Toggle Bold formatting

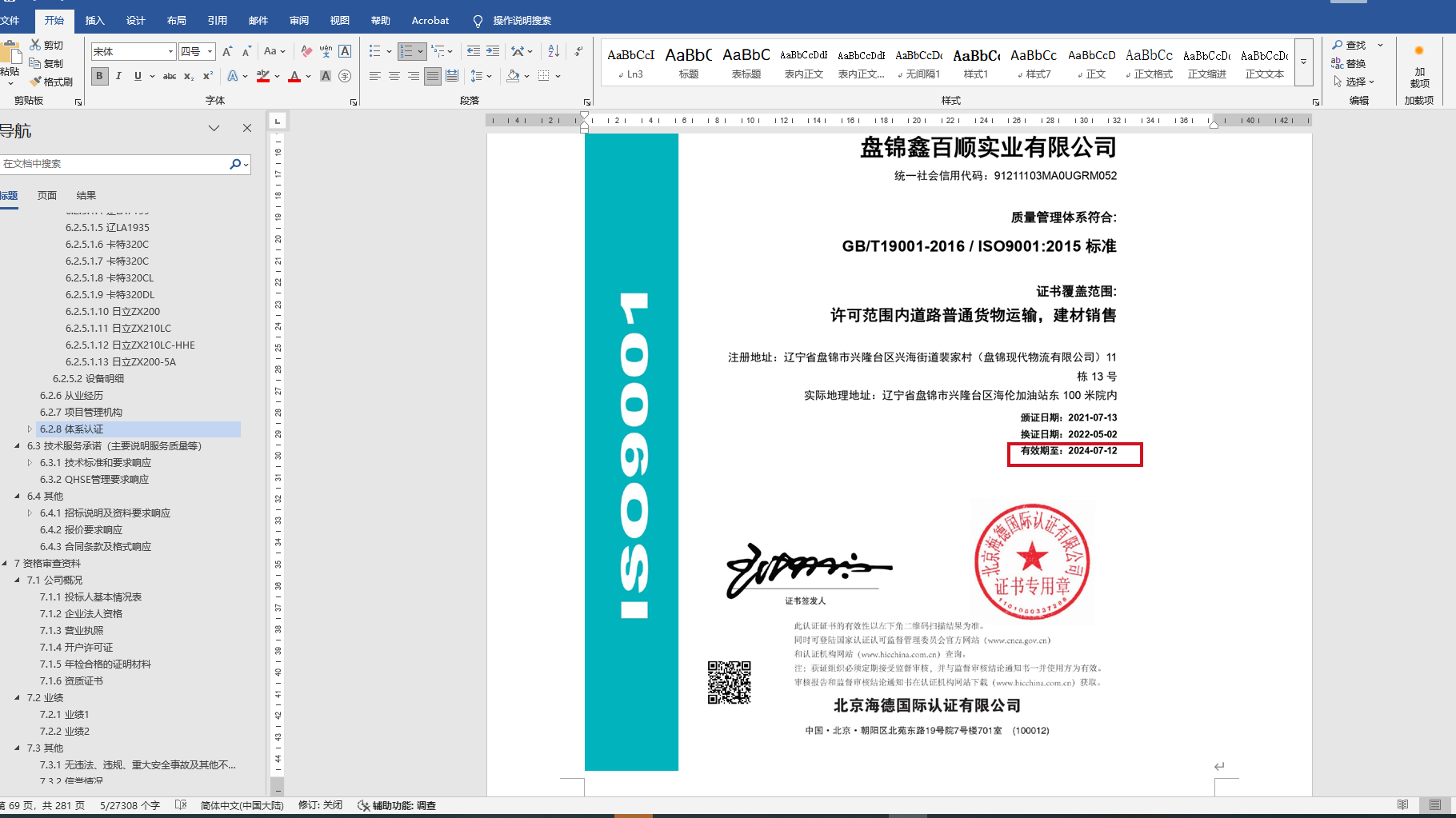(99, 77)
